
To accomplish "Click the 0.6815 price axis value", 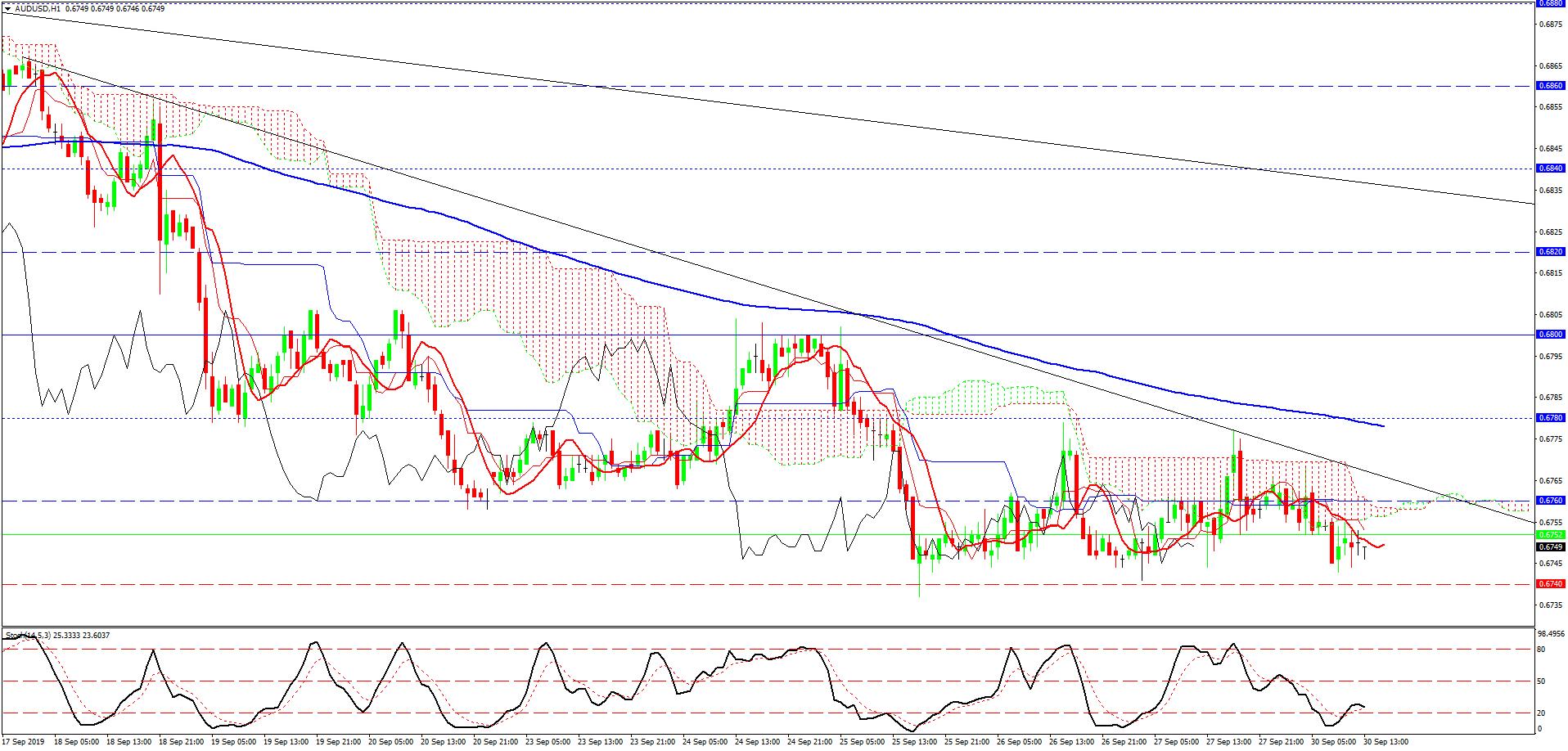I will coord(1550,273).
